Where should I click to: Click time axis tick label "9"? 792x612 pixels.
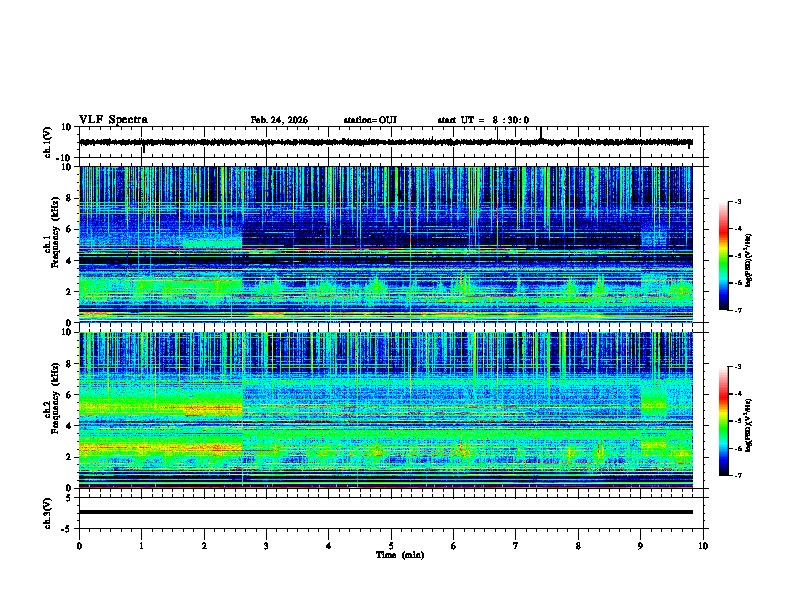640,546
